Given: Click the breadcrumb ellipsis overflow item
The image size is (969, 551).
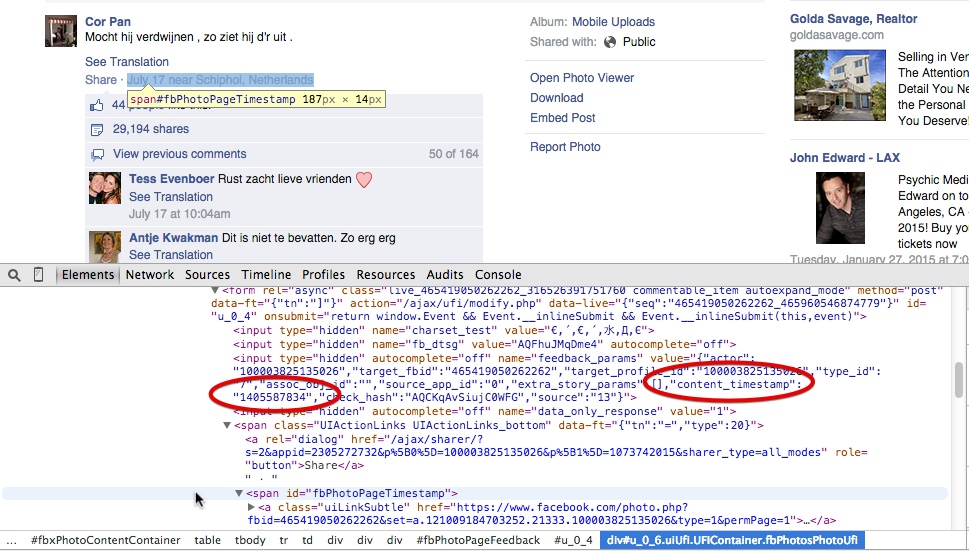Looking at the screenshot, I should [12, 540].
